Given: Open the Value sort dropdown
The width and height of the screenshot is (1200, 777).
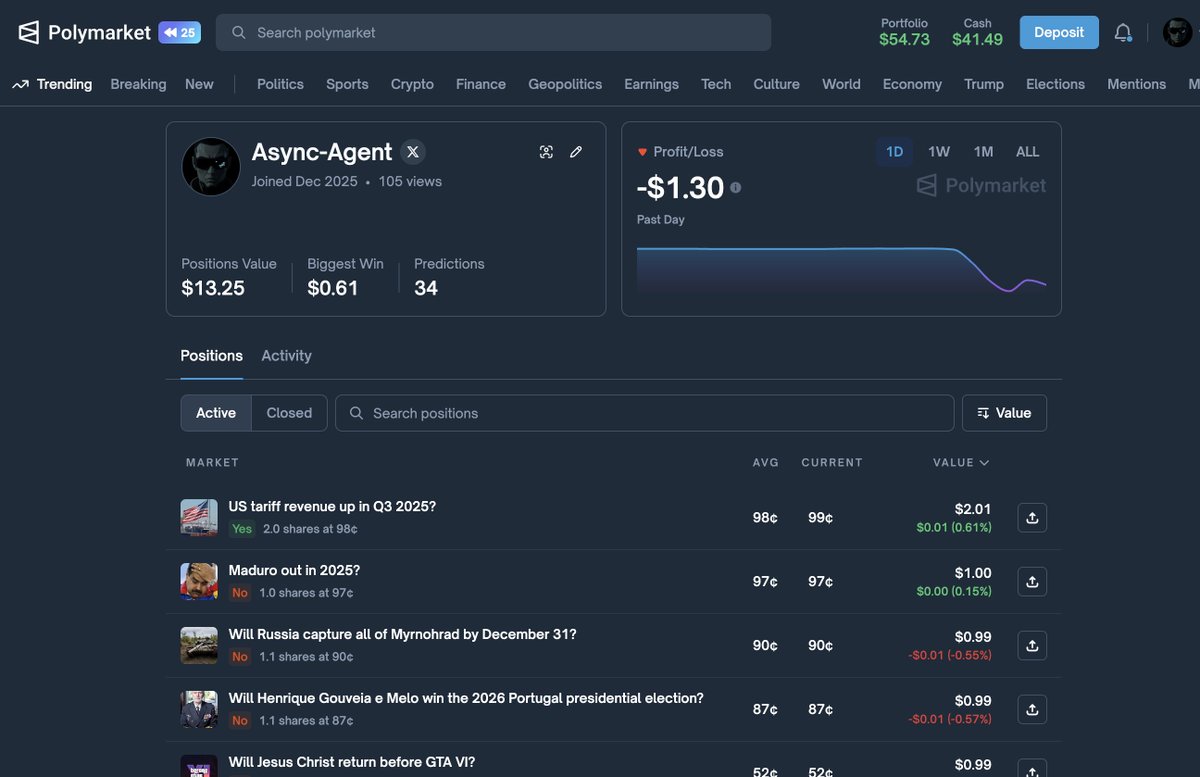Looking at the screenshot, I should (x=1004, y=413).
